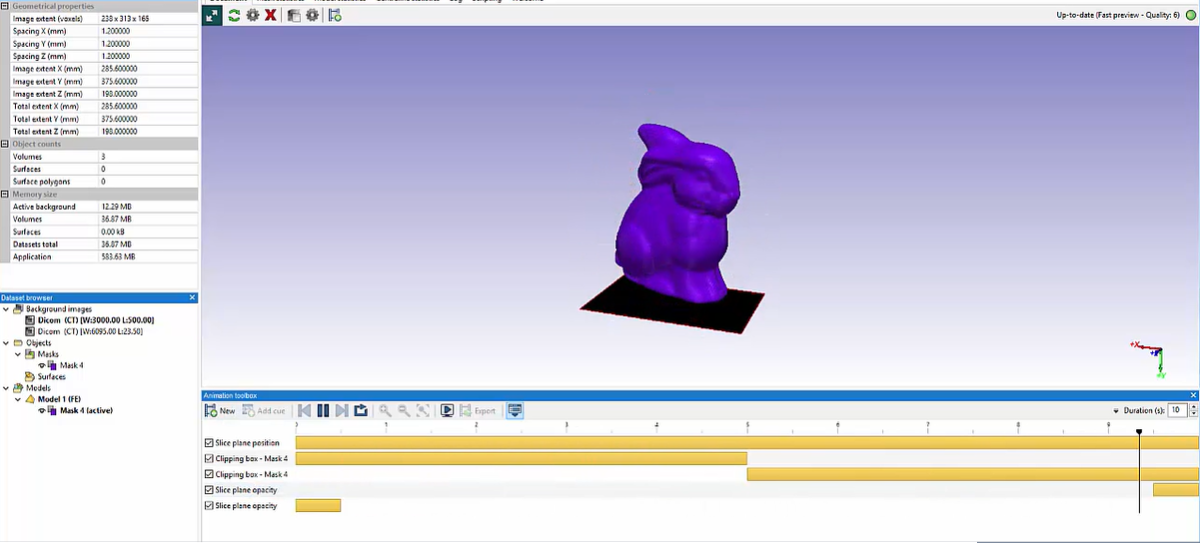Click the second gear icon in 3D toolbar

313,16
